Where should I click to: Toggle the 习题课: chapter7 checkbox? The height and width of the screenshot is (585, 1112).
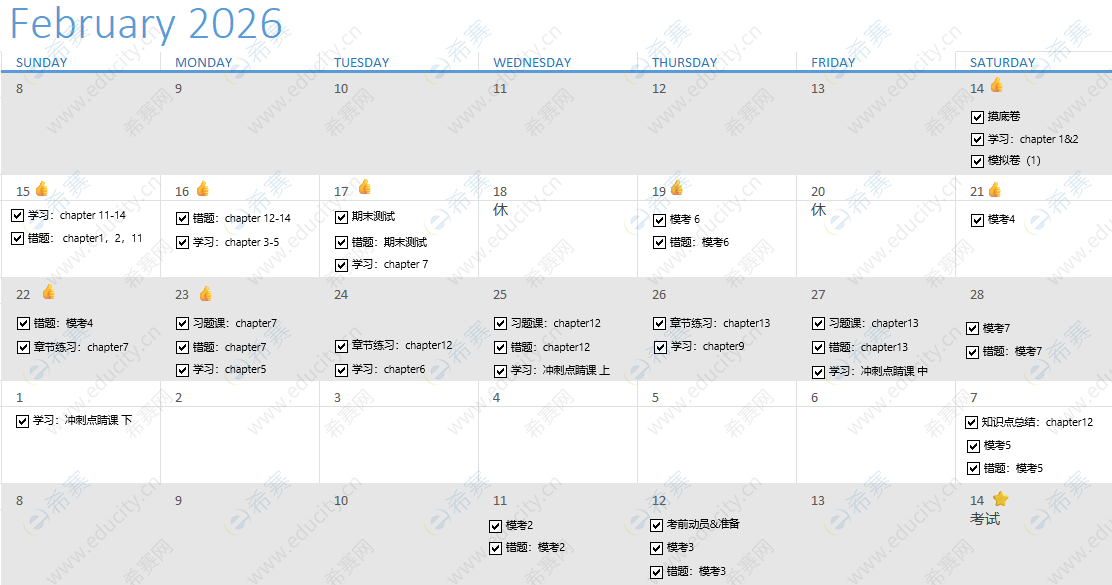click(182, 323)
